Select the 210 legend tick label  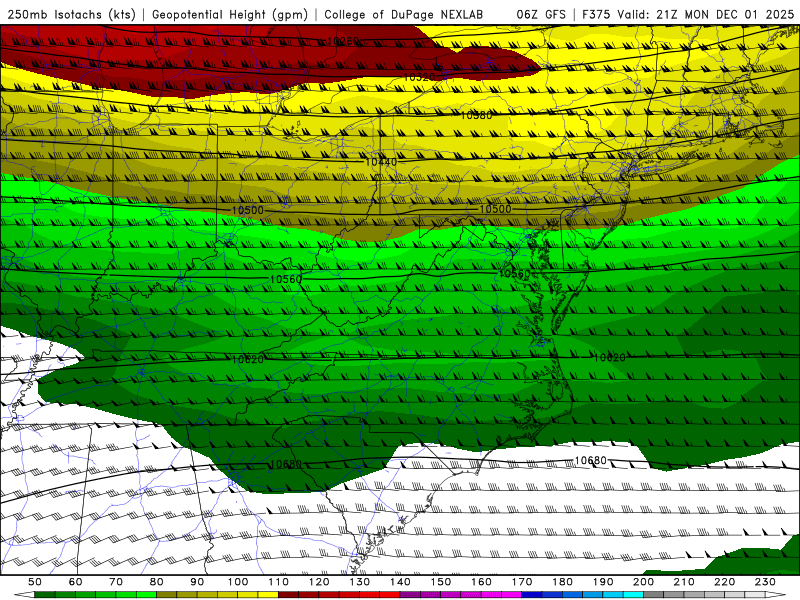pos(684,582)
